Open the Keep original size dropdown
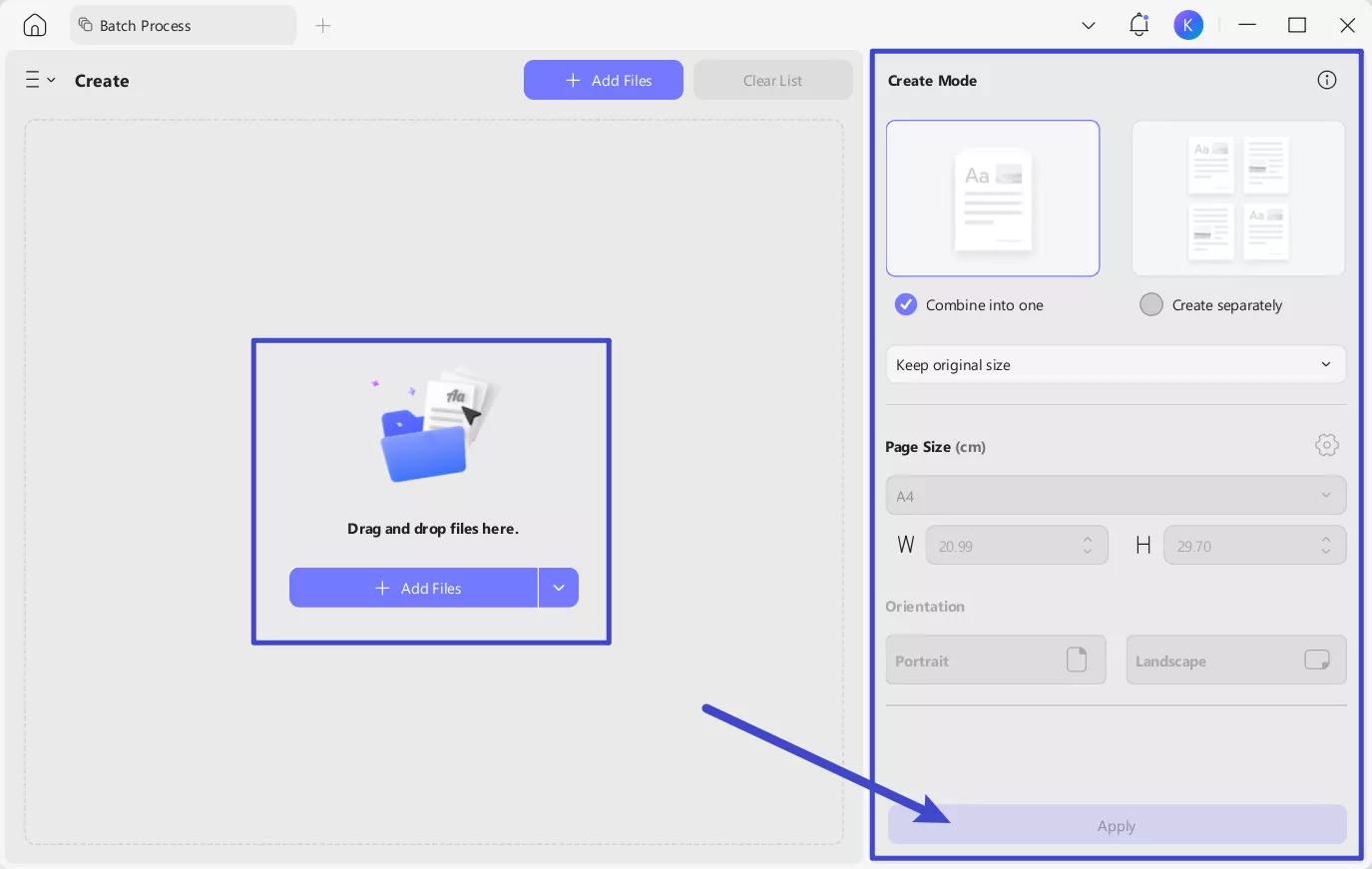 coord(1116,364)
